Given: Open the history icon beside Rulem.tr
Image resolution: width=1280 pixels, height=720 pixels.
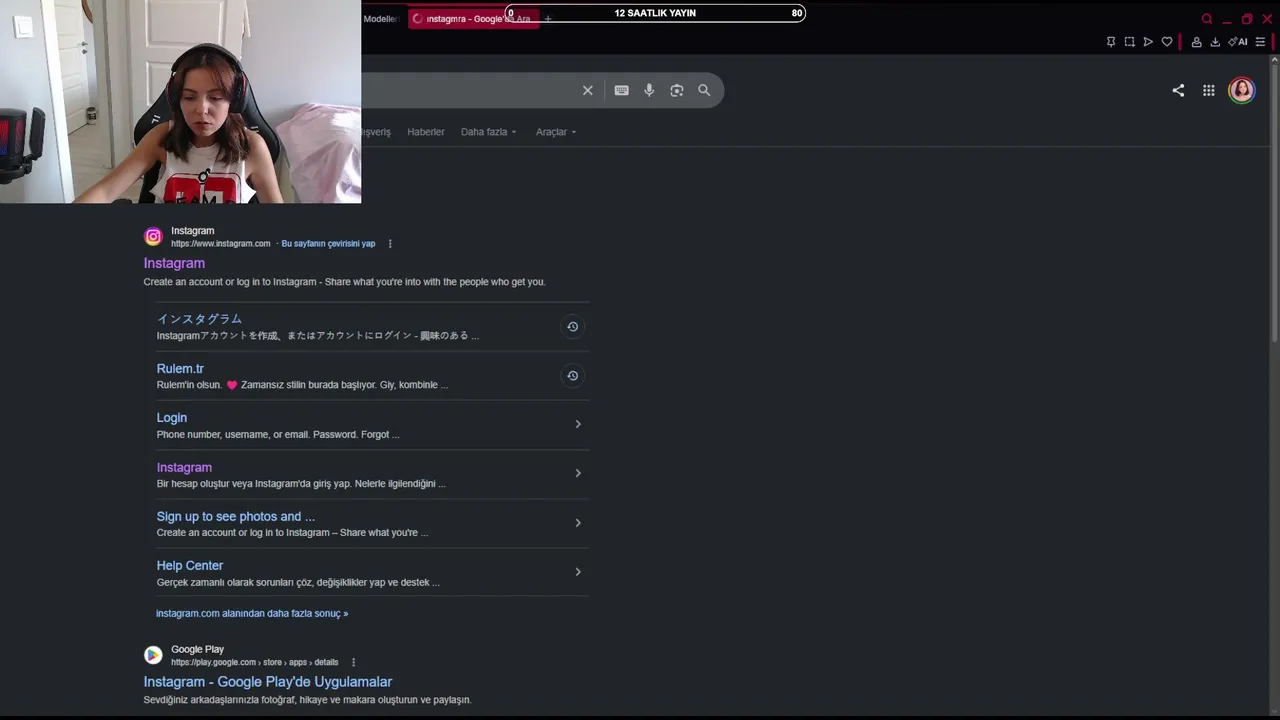Looking at the screenshot, I should tap(572, 376).
